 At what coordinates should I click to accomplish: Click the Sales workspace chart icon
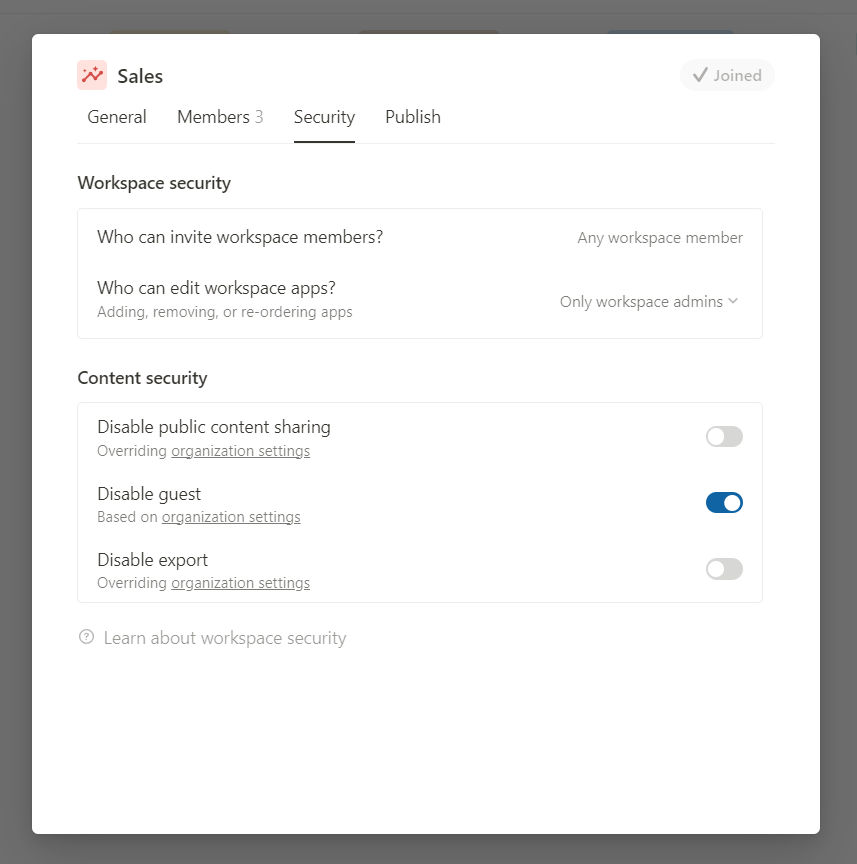[x=92, y=75]
